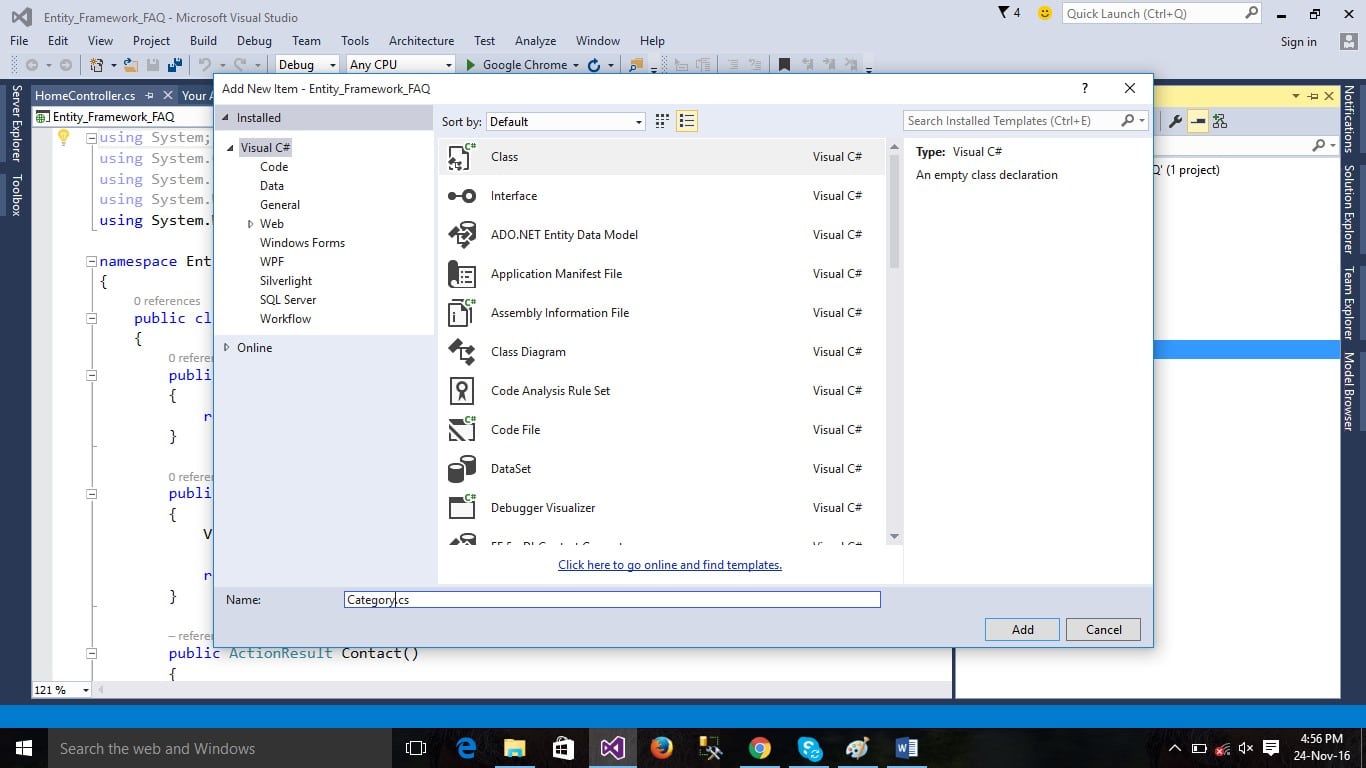Click the Name input field
This screenshot has height=768, width=1366.
612,600
